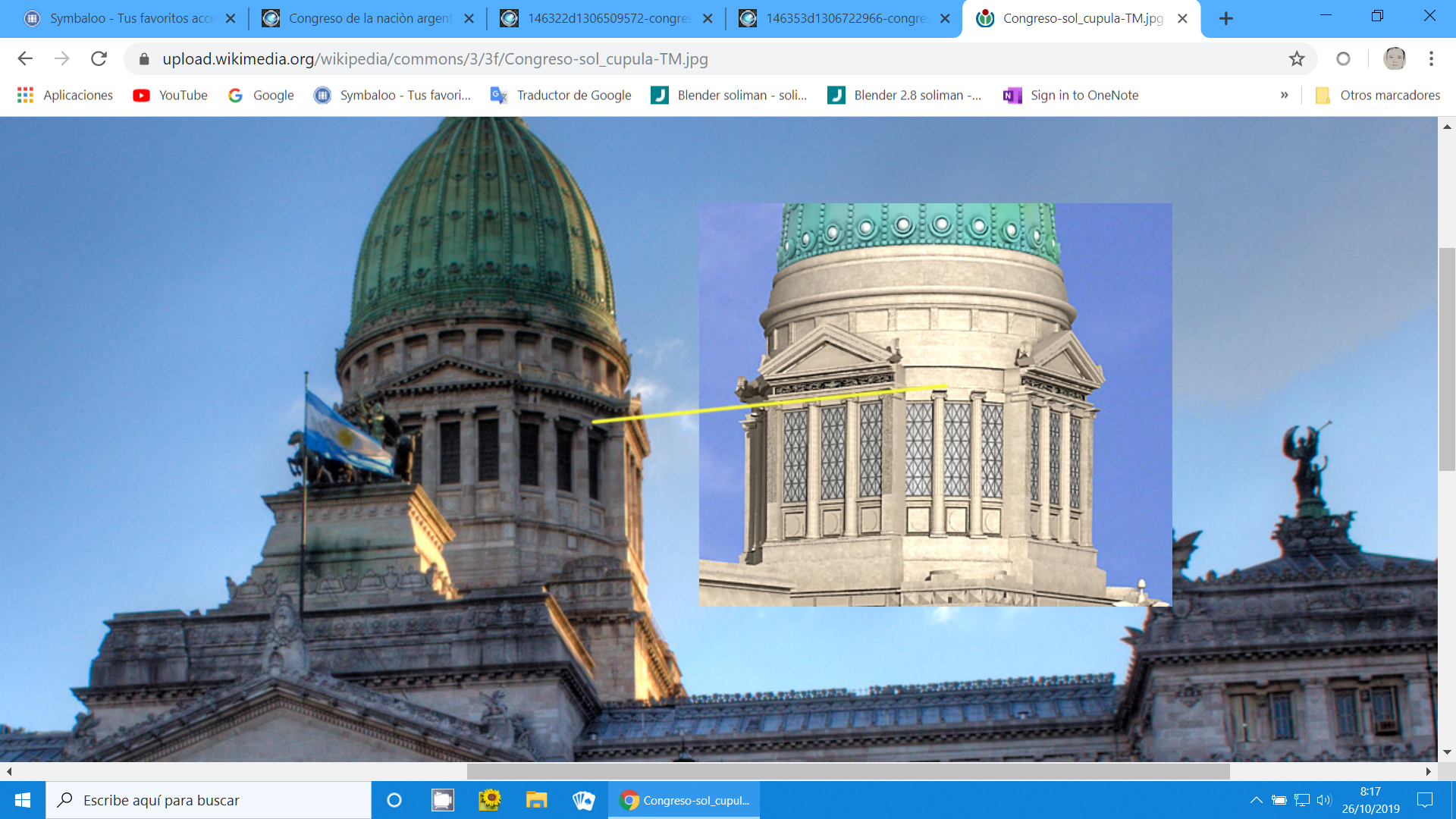Open YouTube bookmark
Screen dimensions: 1456x819
pyautogui.click(x=171, y=95)
